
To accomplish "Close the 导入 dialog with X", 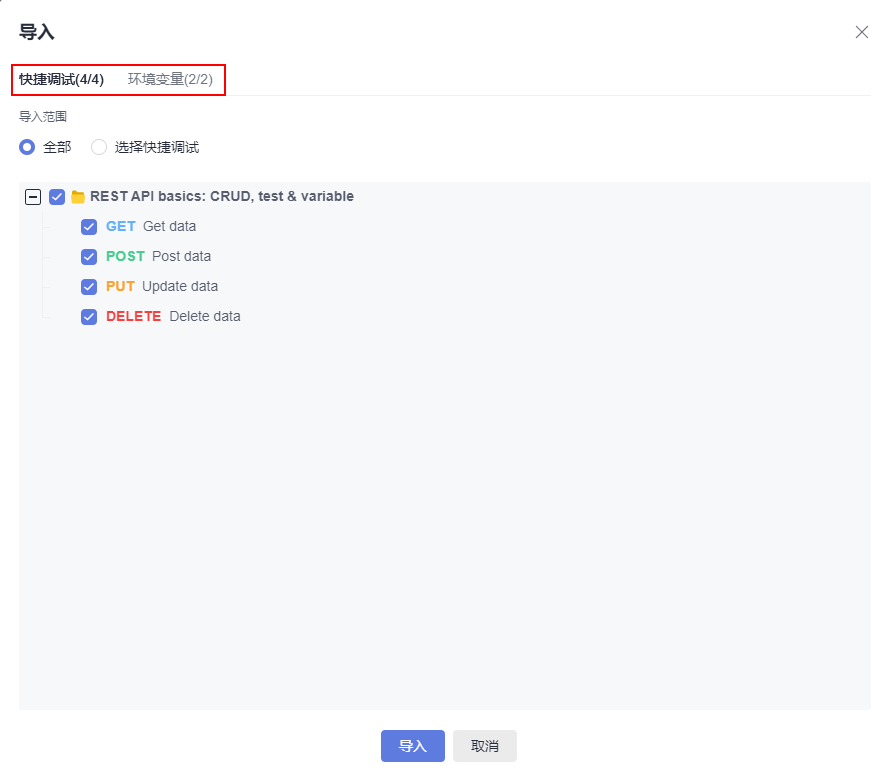I will click(x=861, y=32).
